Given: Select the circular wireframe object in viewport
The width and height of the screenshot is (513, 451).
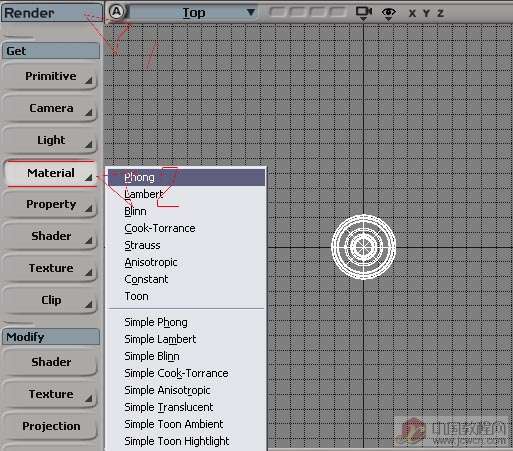Looking at the screenshot, I should 364,247.
